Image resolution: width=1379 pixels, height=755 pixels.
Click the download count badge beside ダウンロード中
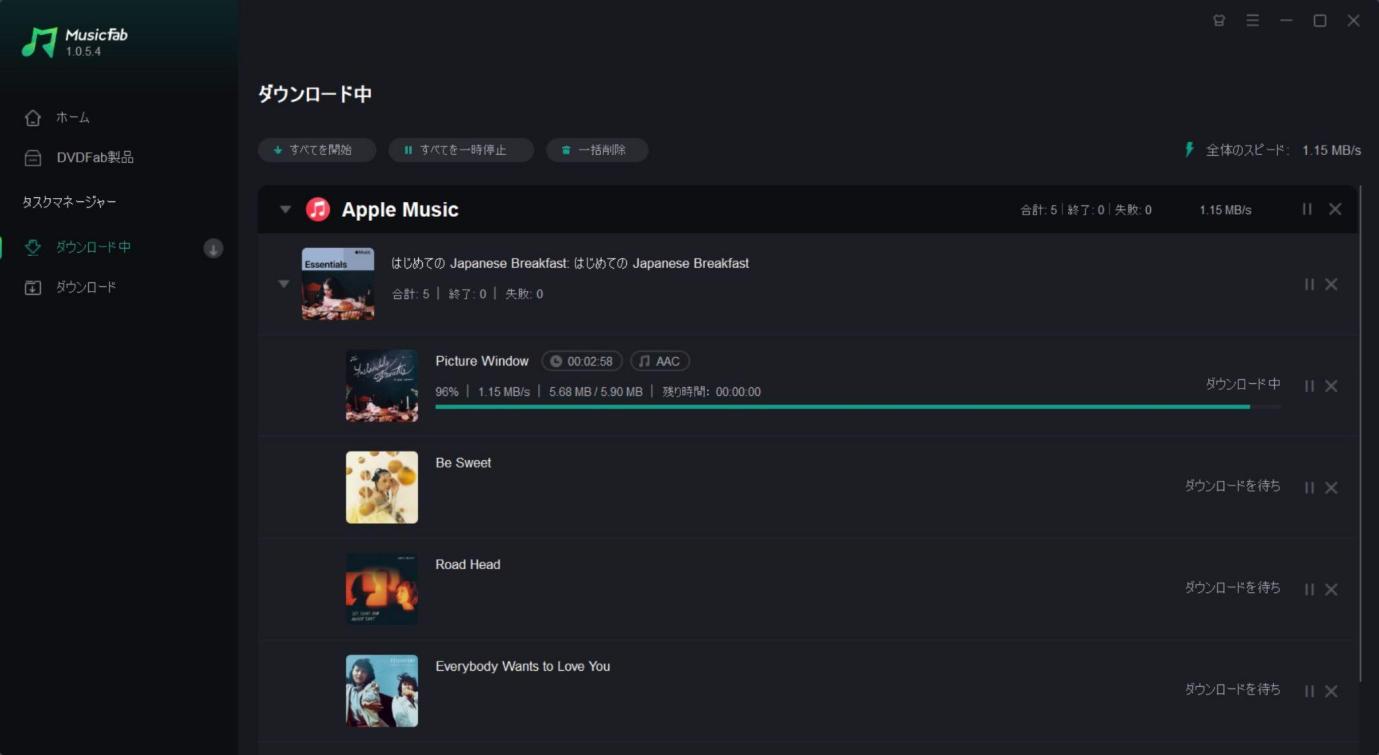pyautogui.click(x=213, y=248)
